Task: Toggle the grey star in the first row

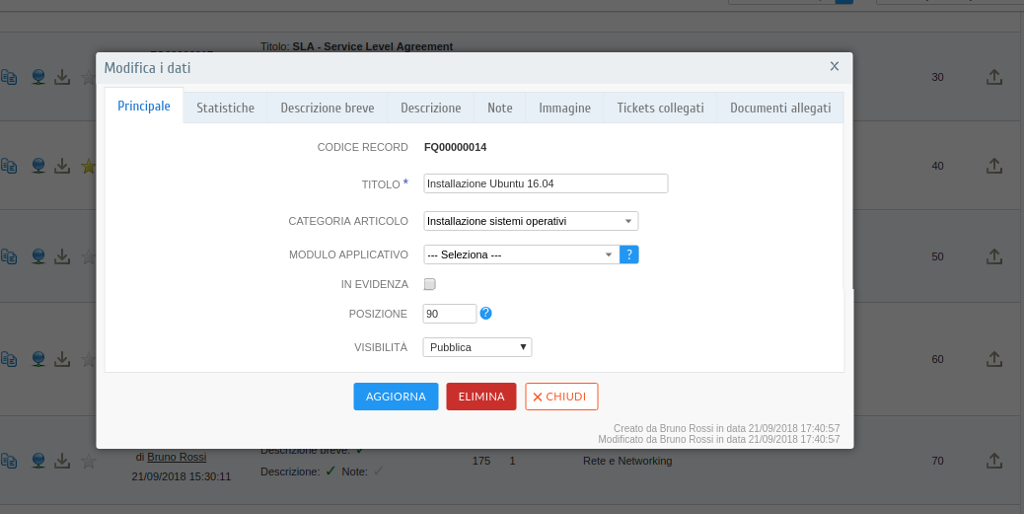Action: point(89,77)
